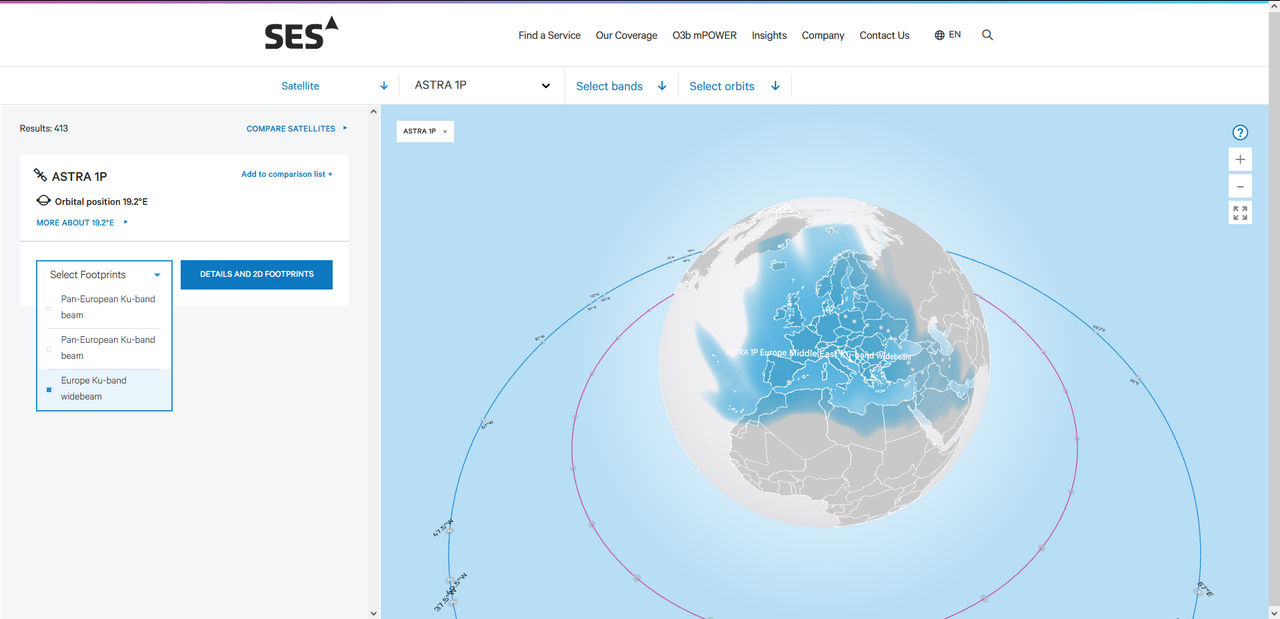Click the scroll-up arrow of the results panel
This screenshot has height=619, width=1280.
pos(374,110)
